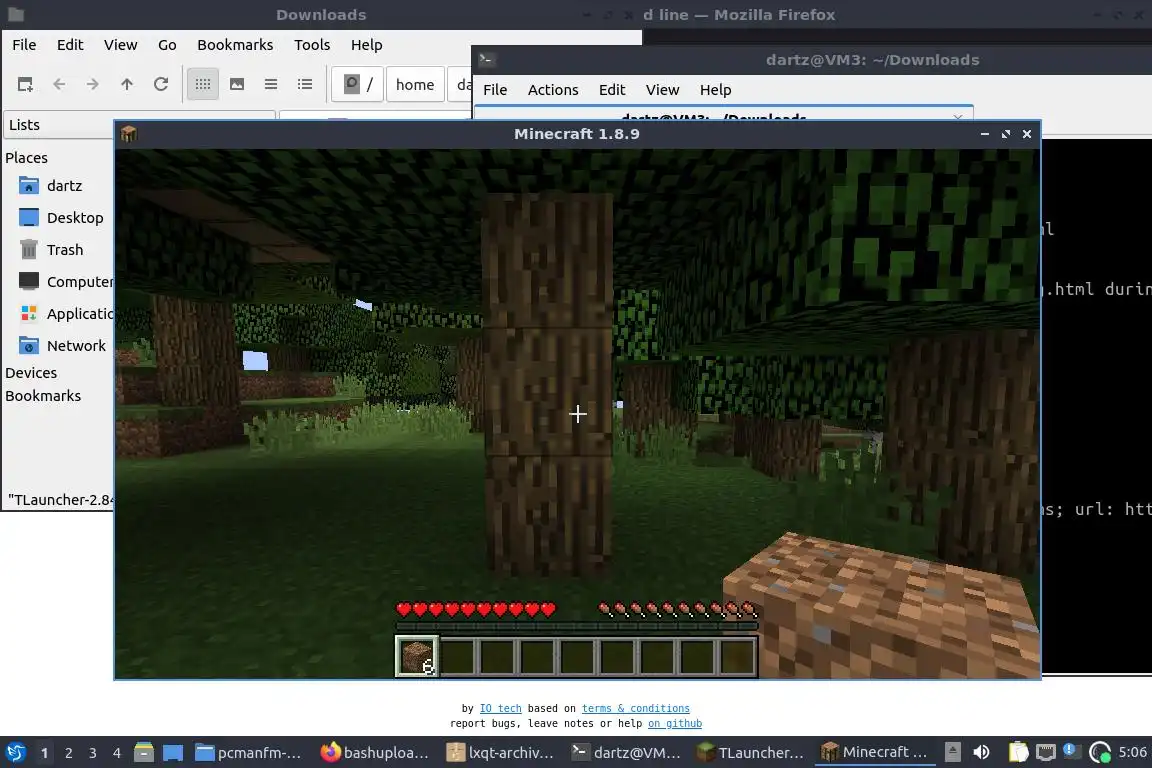Launch file manager from taskbar quicklaunch
Image resolution: width=1152 pixels, height=768 pixels.
(144, 753)
